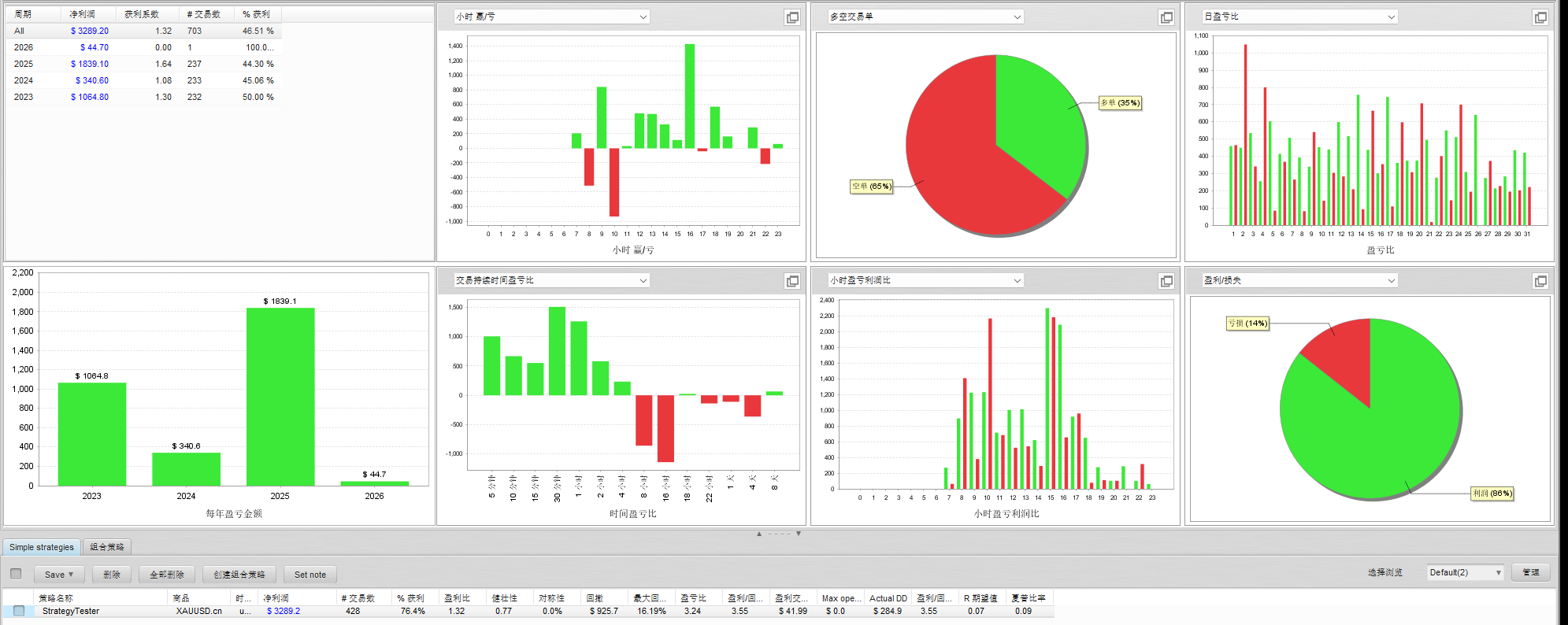Check the StrategyTester row checkbox
This screenshot has width=1568, height=625.
click(19, 611)
